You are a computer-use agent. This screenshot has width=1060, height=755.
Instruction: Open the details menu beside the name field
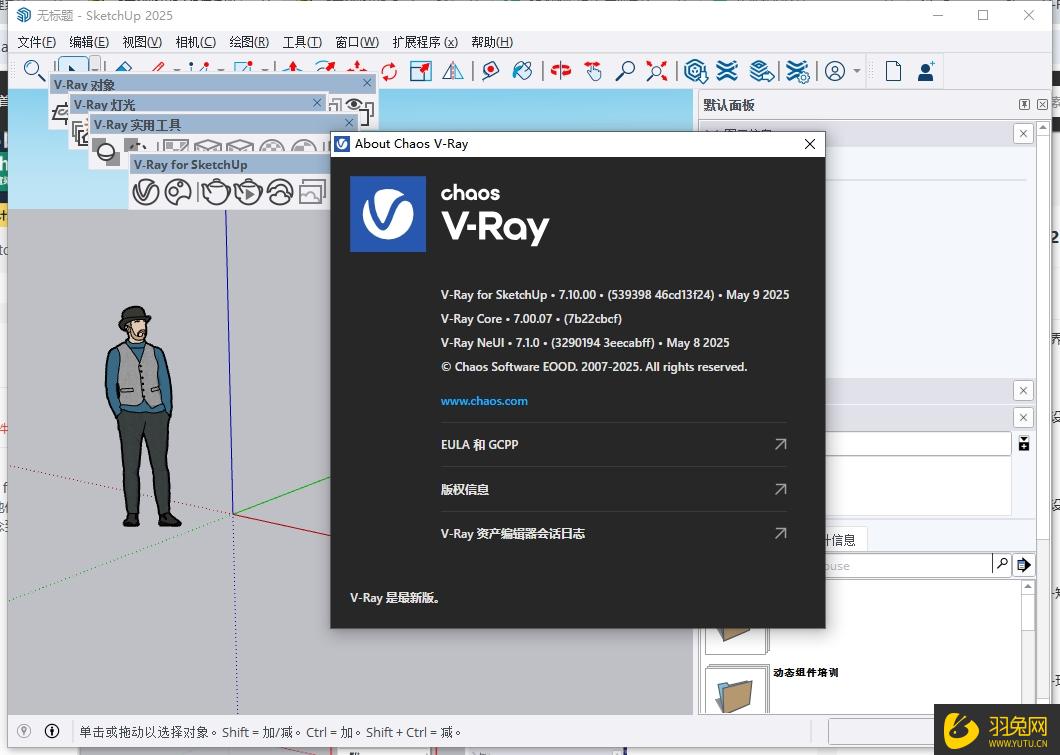(x=1023, y=444)
